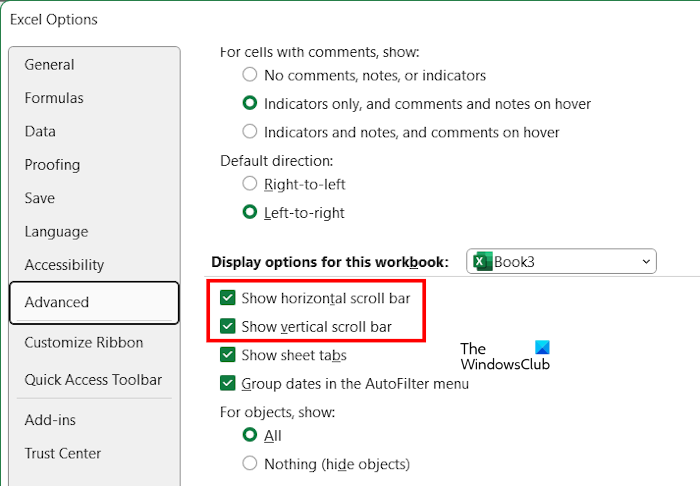Choose Left-to-right default direction
Screen dimensions: 700x486
pyautogui.click(x=250, y=212)
